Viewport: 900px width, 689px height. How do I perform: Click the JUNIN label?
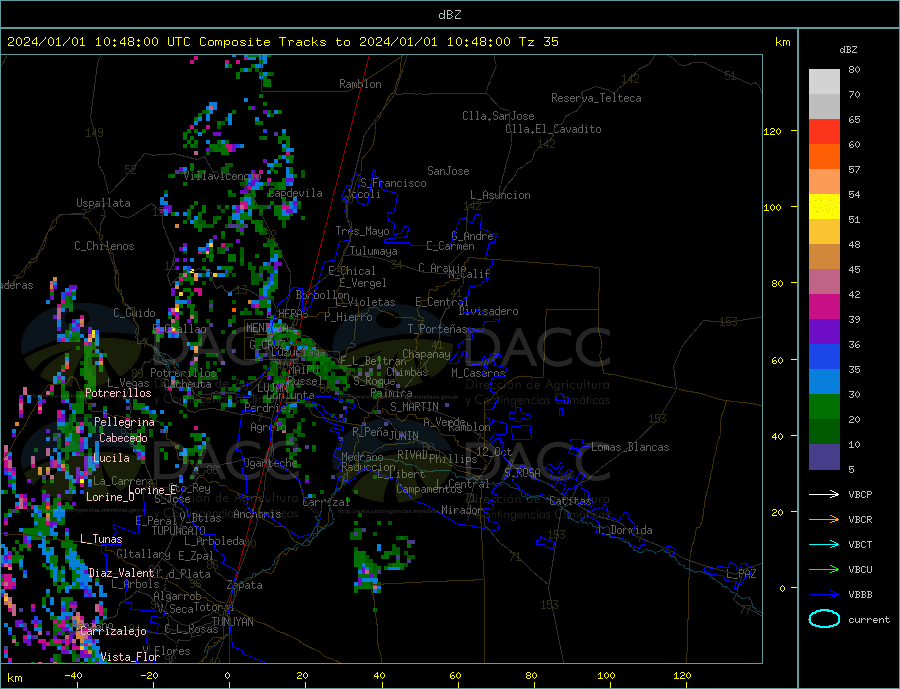[x=404, y=436]
